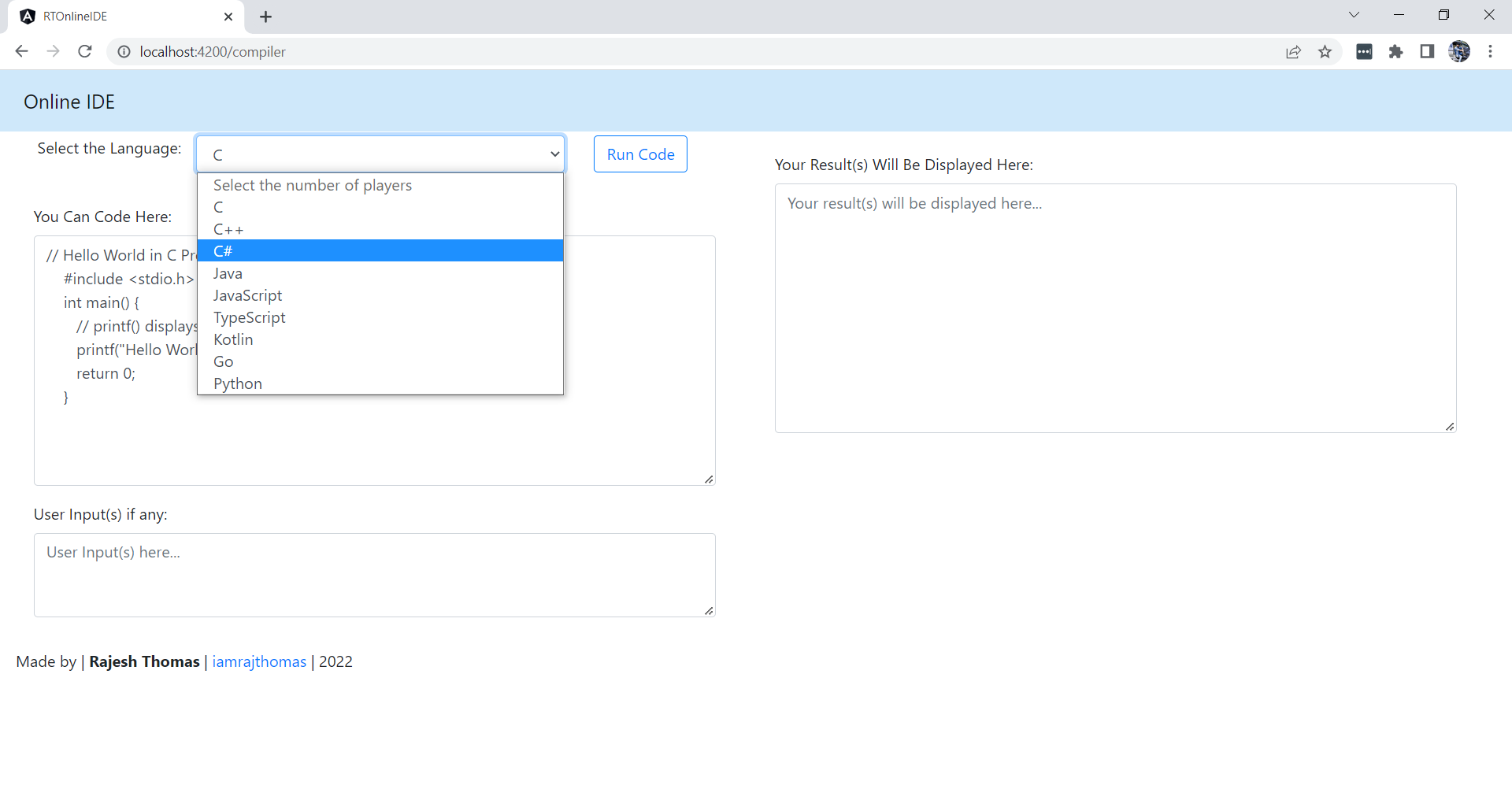The width and height of the screenshot is (1512, 811).
Task: Click the 'return 0;' code line
Action: 106,373
